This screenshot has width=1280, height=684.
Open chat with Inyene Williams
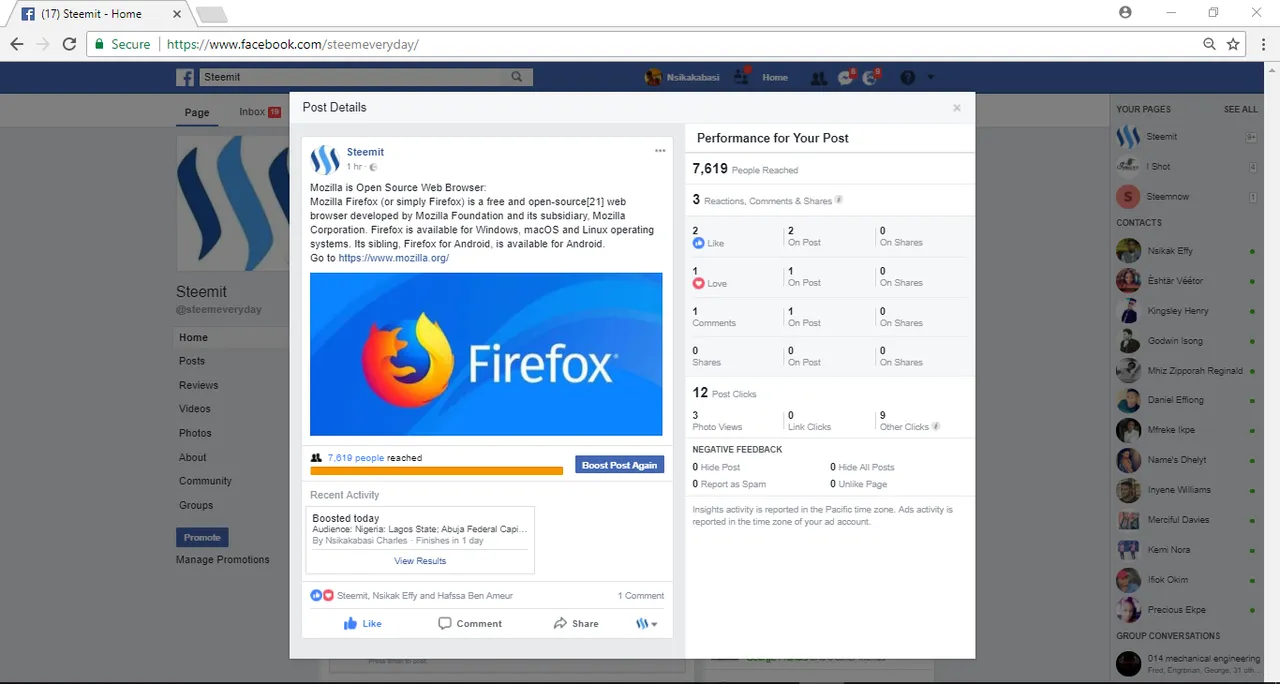click(1186, 490)
